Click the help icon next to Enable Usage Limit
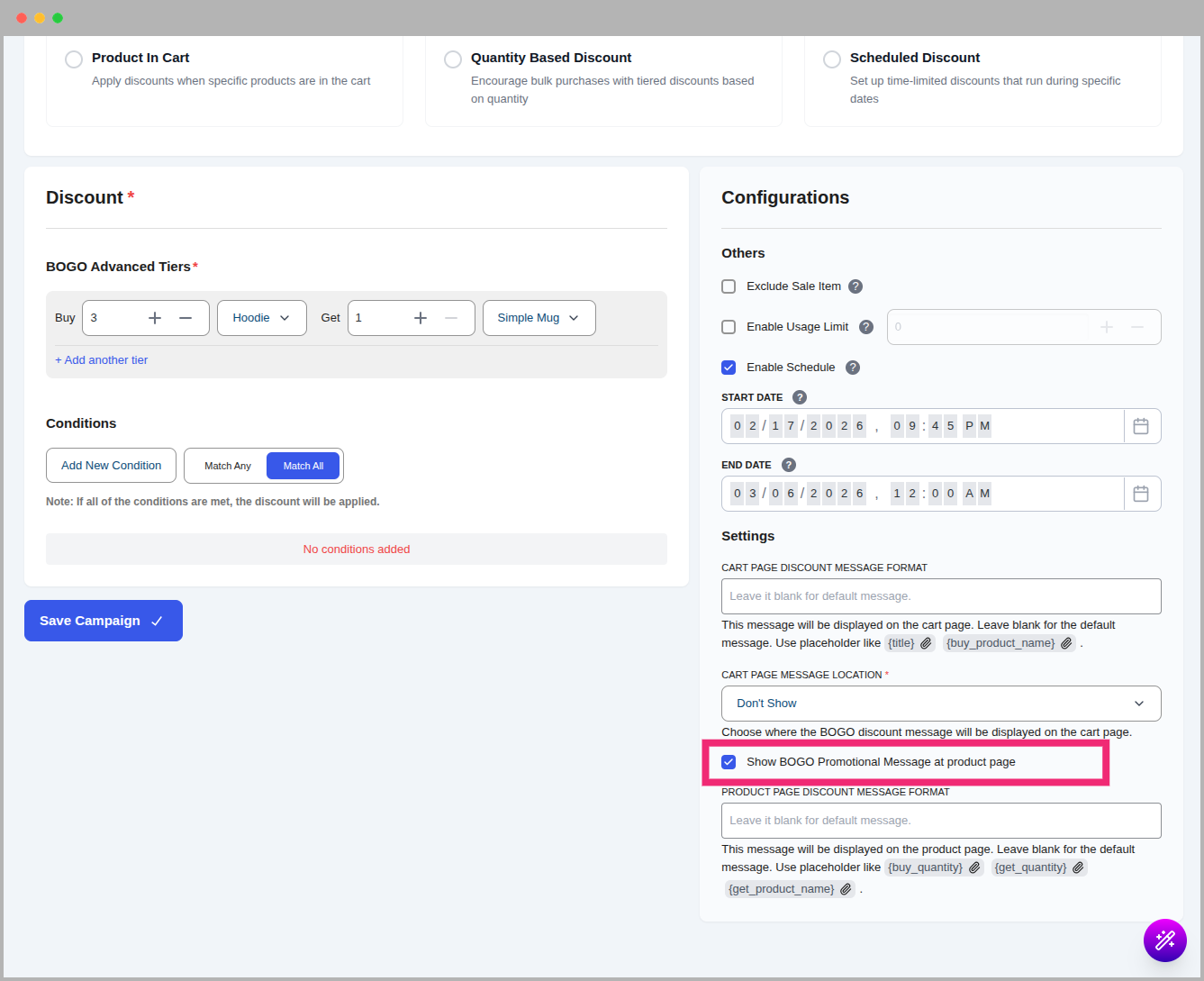This screenshot has width=1204, height=981. pyautogui.click(x=866, y=327)
